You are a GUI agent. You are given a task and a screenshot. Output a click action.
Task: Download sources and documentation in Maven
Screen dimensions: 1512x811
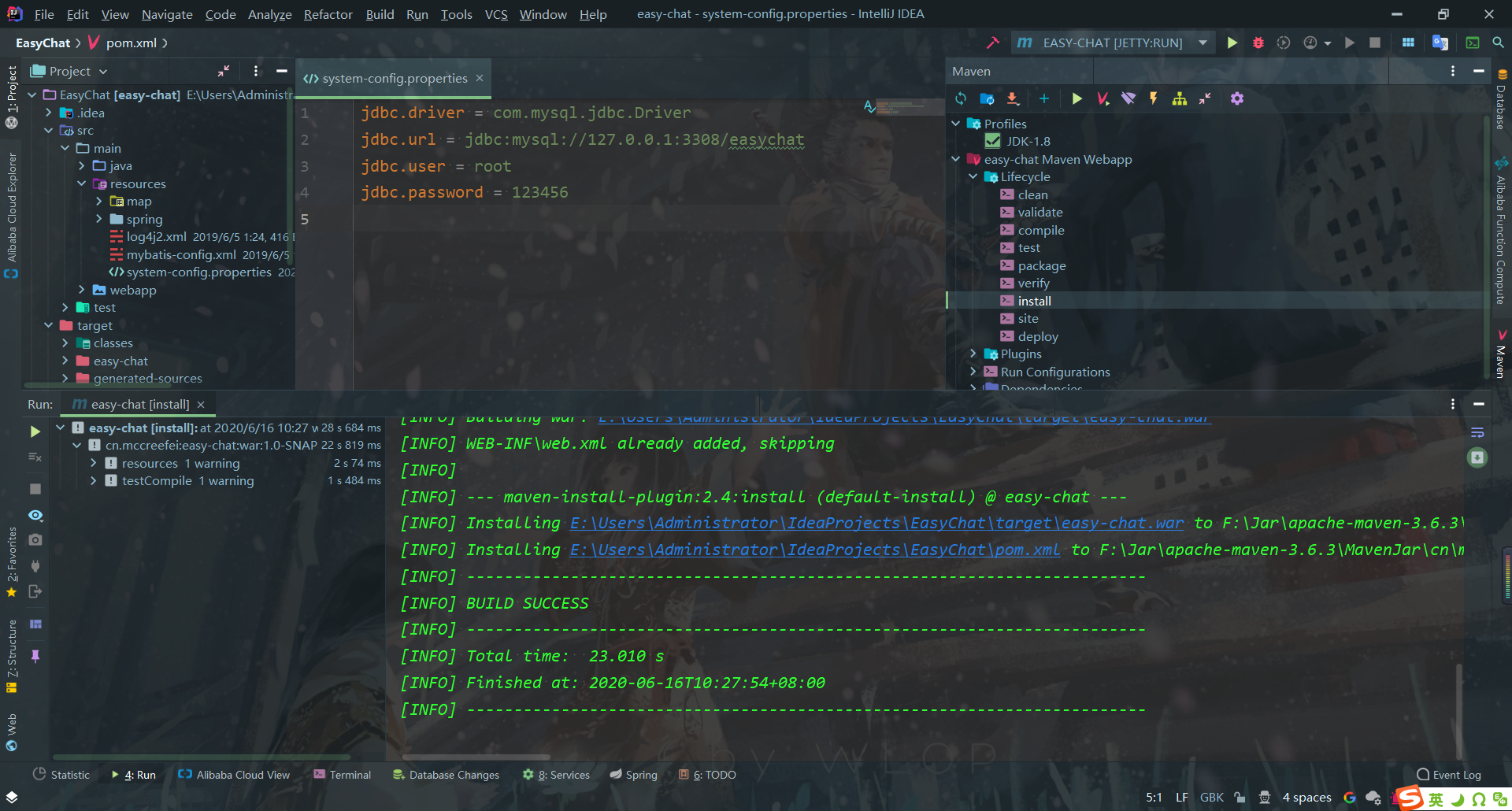(x=1013, y=98)
